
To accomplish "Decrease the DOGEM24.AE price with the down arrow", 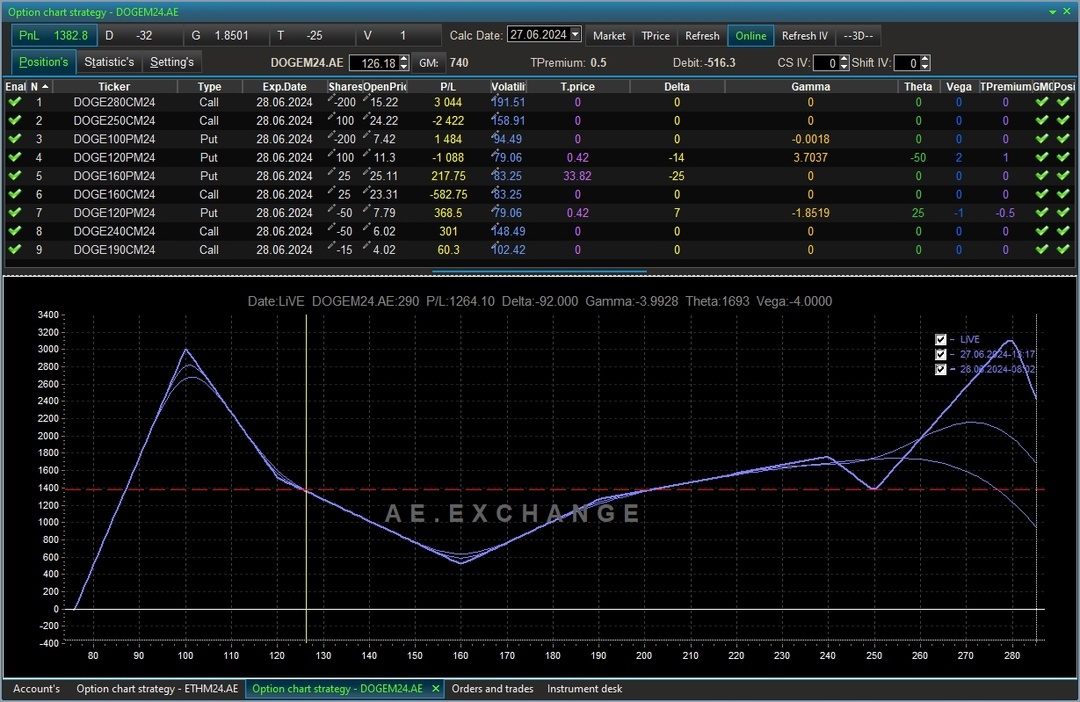I will [404, 67].
